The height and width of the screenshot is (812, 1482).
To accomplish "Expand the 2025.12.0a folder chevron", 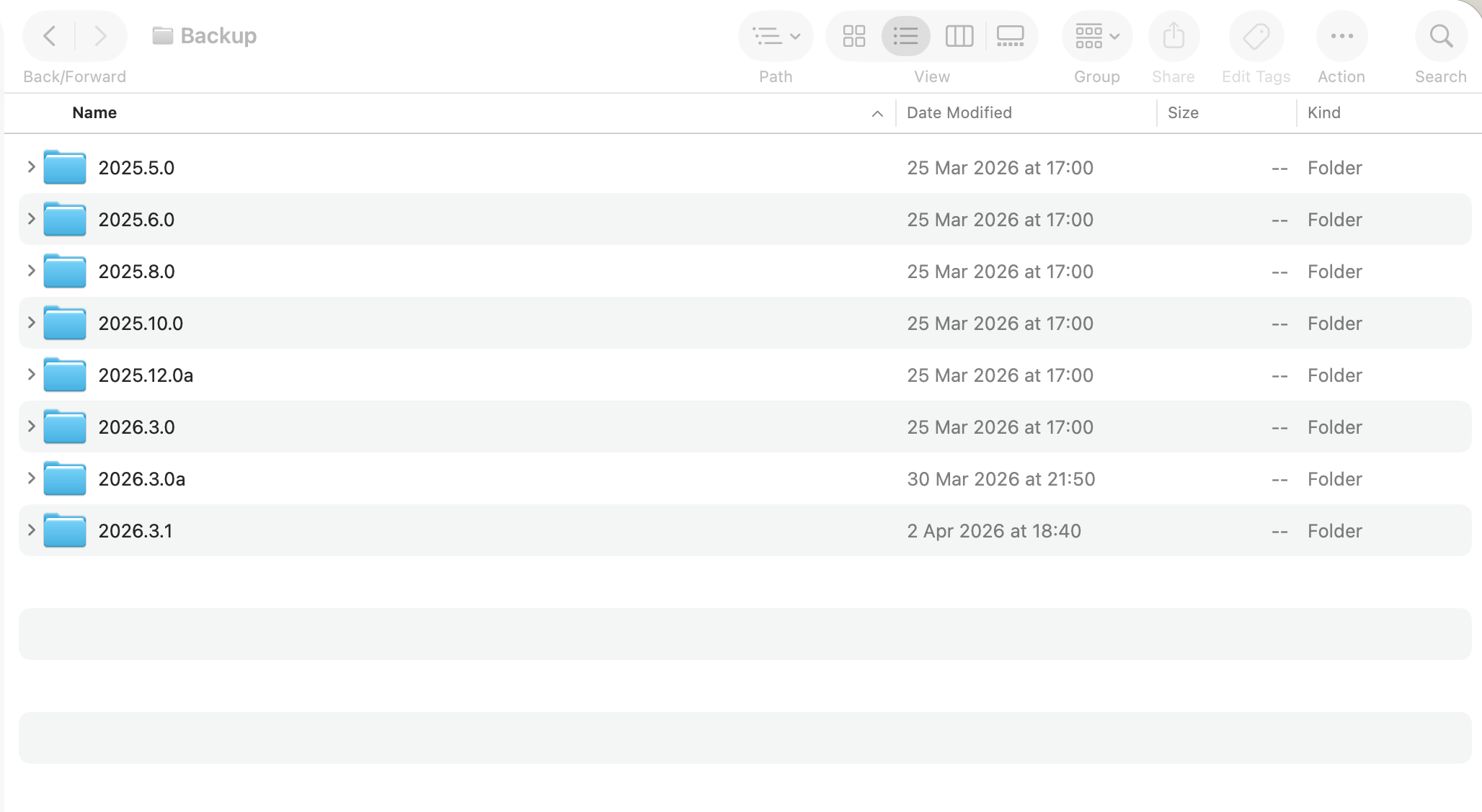I will click(31, 375).
